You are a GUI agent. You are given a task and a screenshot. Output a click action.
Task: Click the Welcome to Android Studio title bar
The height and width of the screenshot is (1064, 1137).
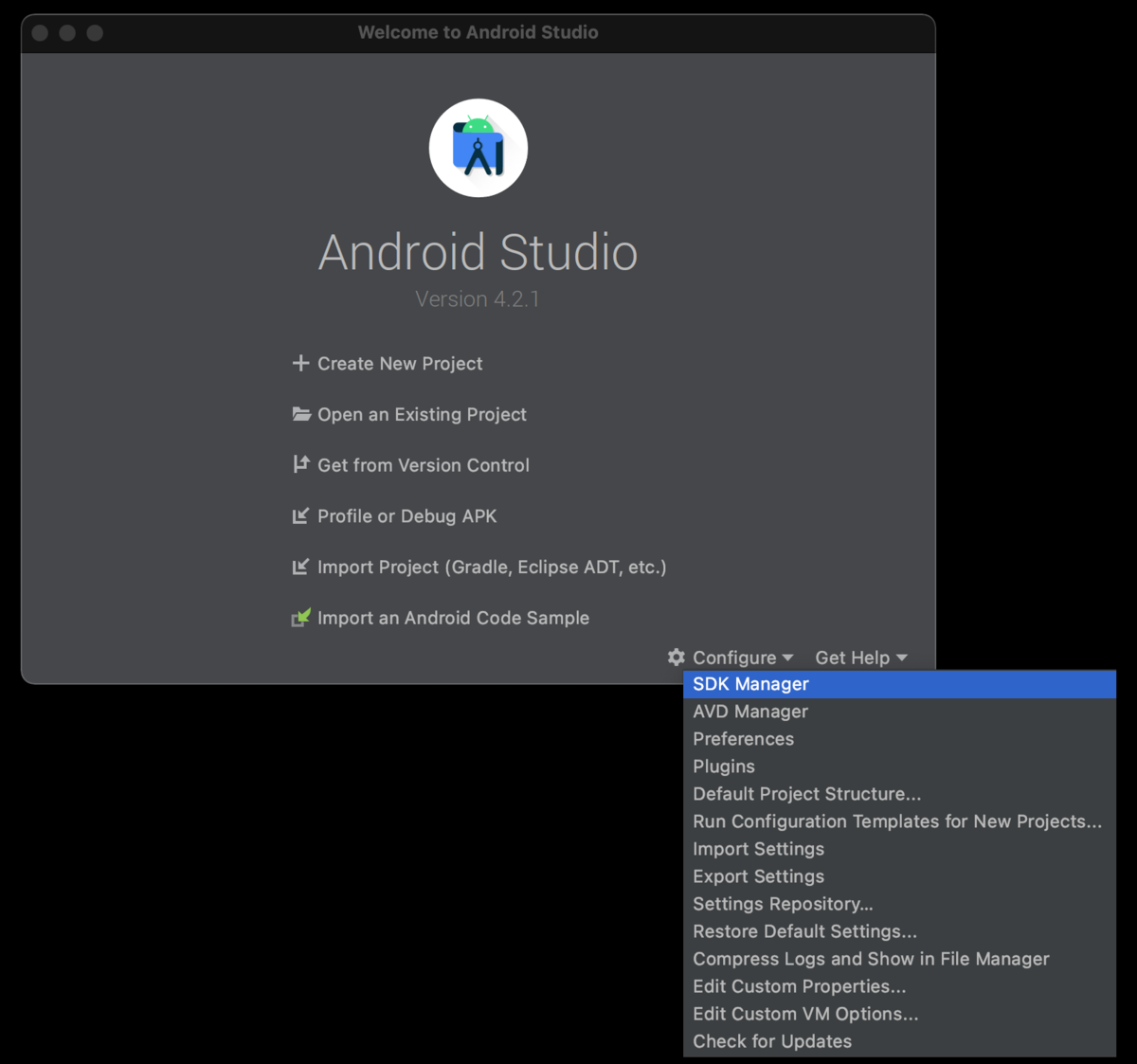(x=478, y=32)
